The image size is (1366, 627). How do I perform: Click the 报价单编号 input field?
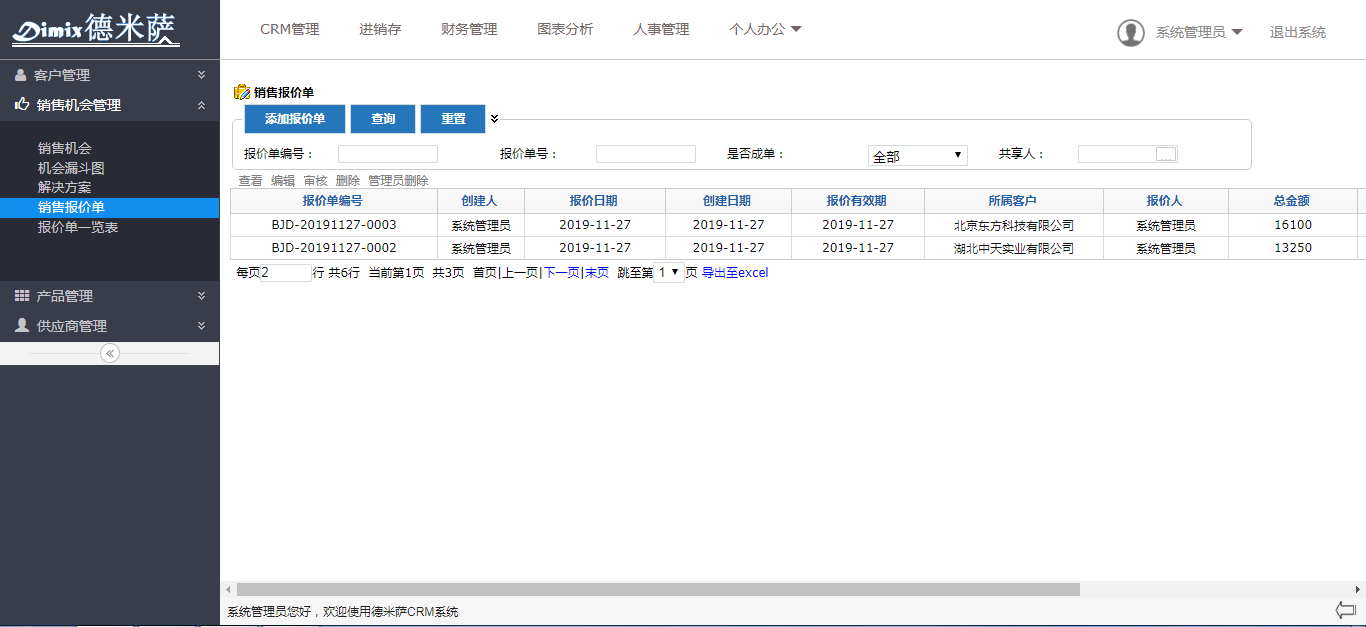388,154
